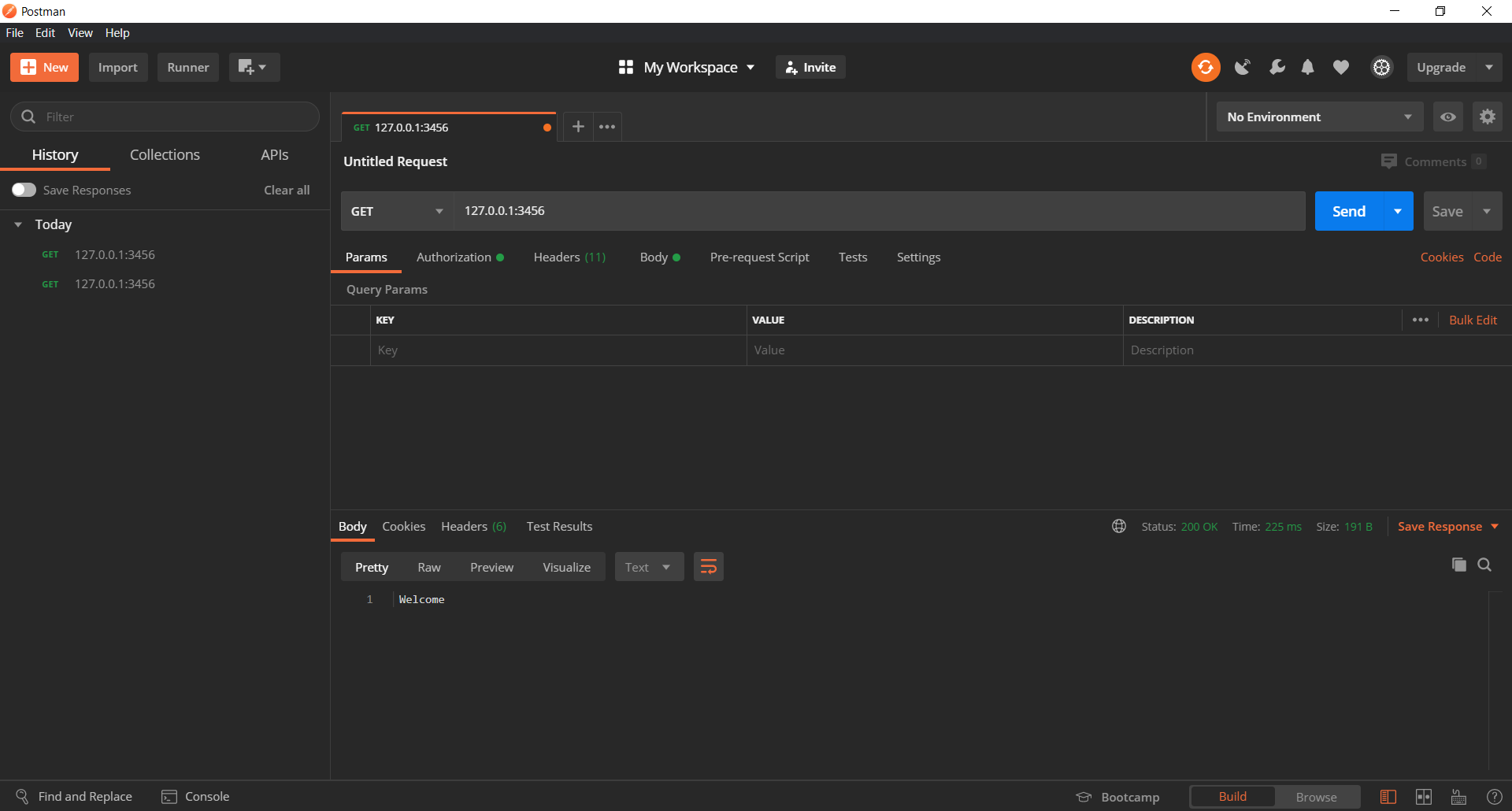Open the View menu

pos(80,33)
